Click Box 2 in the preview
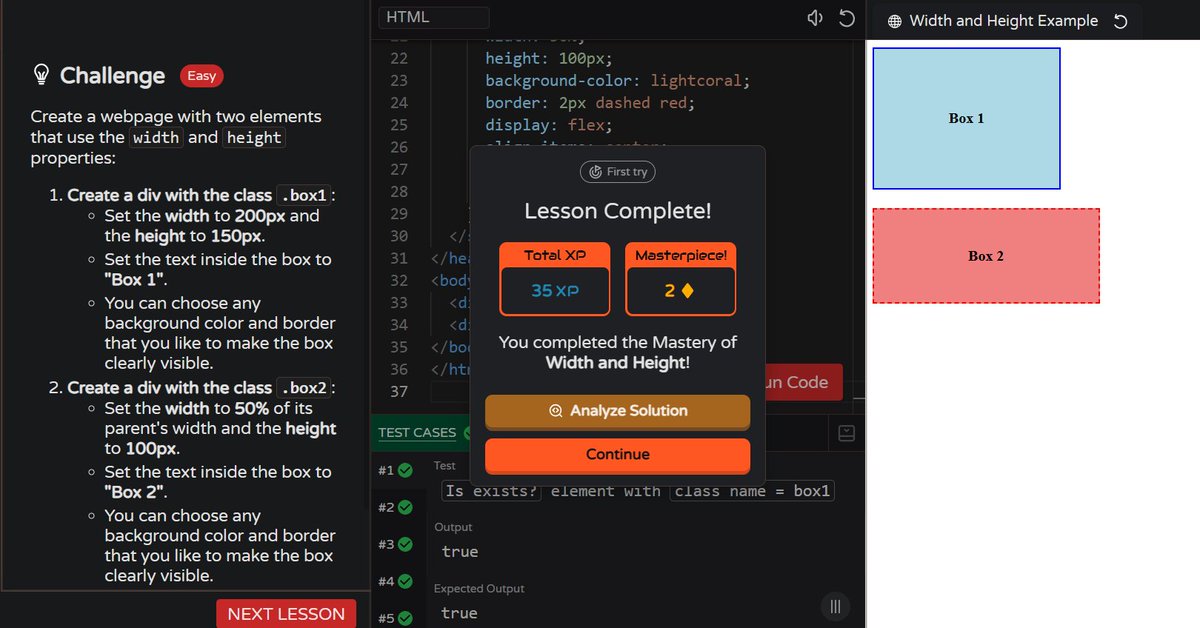 986,256
